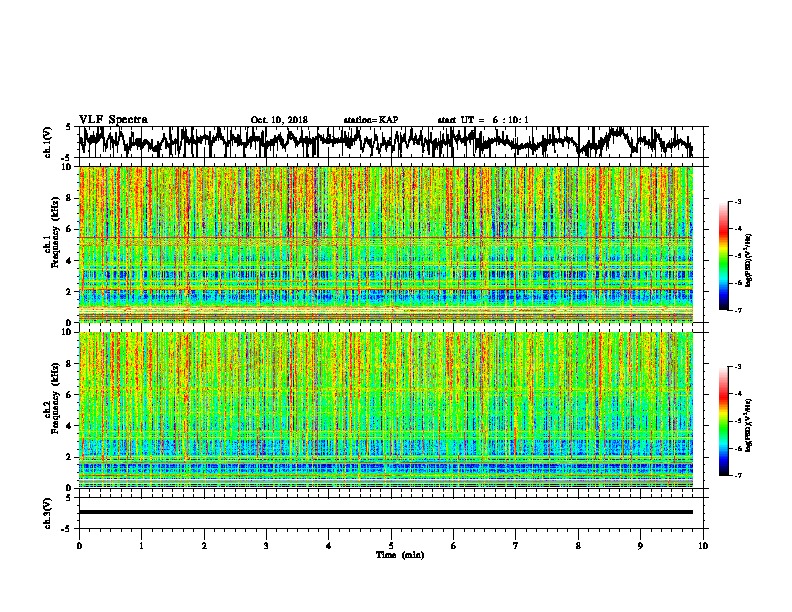Click time axis tick label "3"
792x612 pixels.
(266, 546)
